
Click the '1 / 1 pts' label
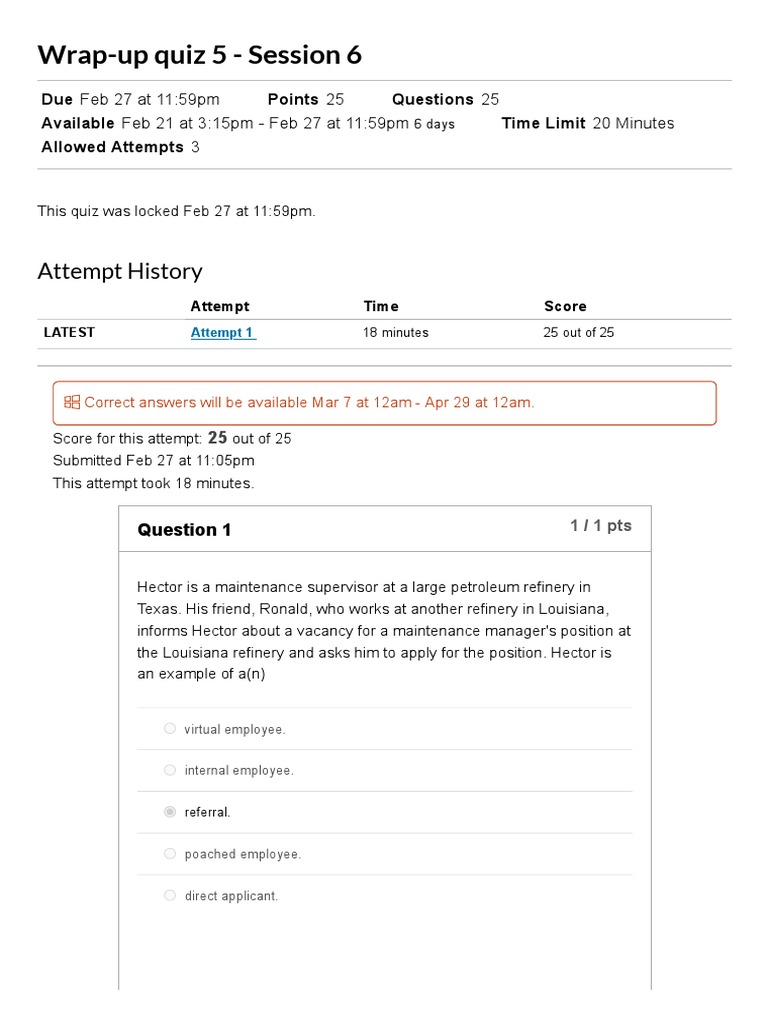pyautogui.click(x=600, y=526)
